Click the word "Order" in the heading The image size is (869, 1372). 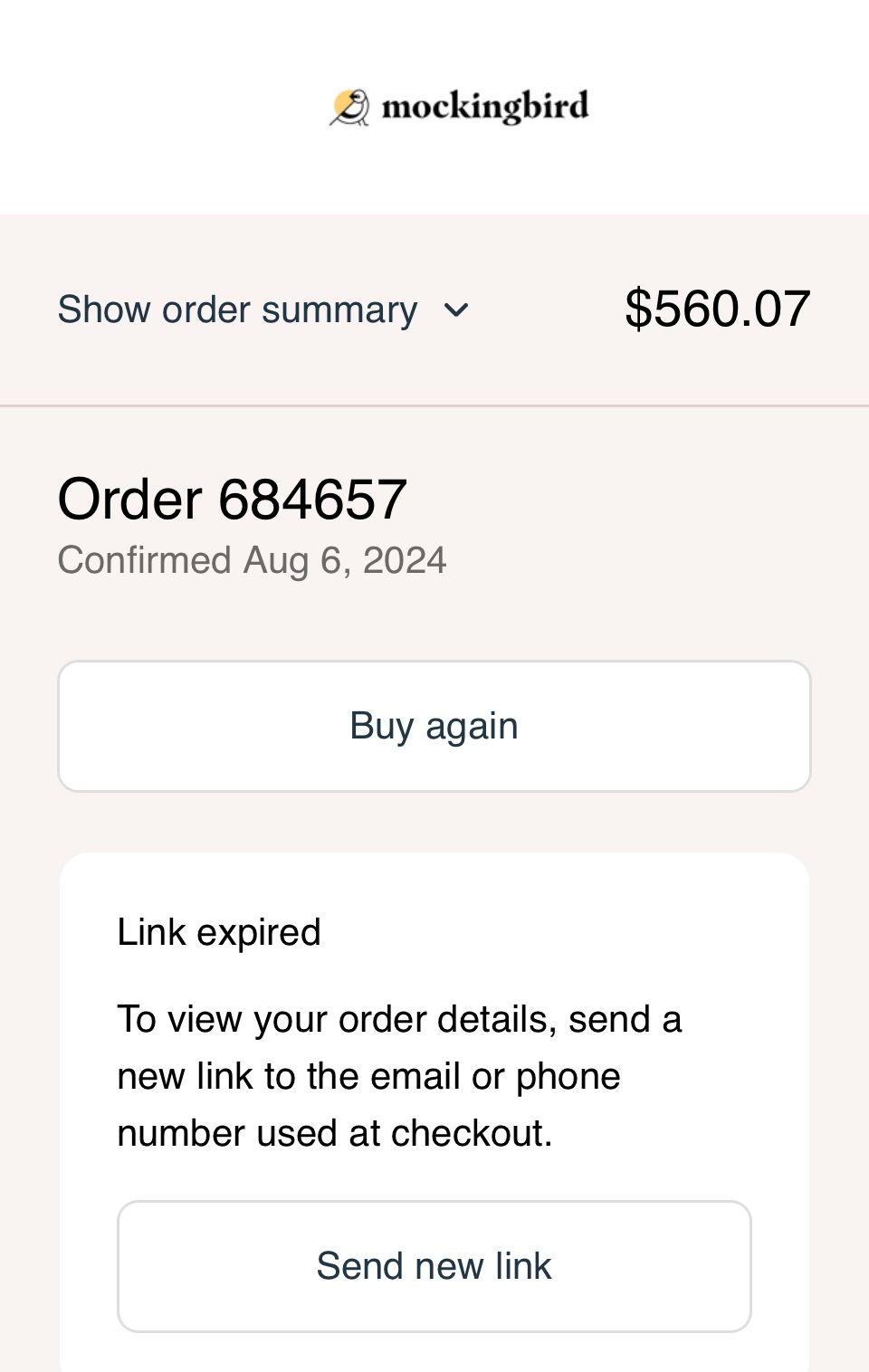click(129, 499)
